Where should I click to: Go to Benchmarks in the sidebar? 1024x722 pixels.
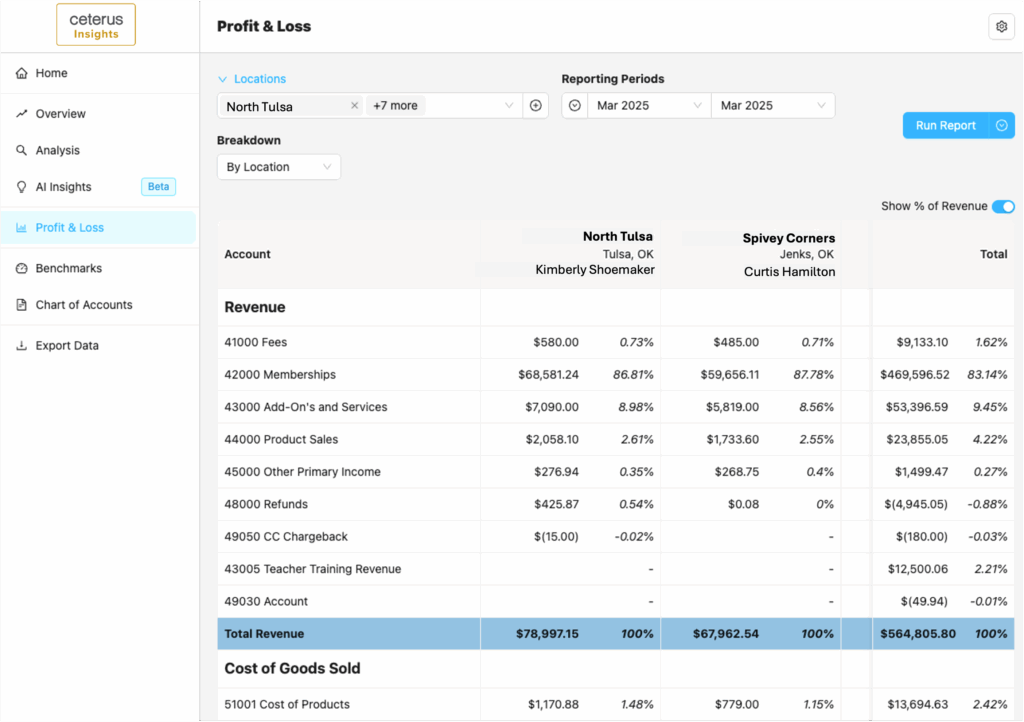coord(68,269)
